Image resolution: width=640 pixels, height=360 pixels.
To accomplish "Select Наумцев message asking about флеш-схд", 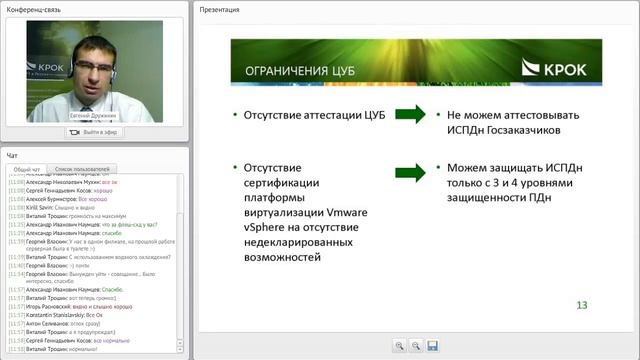I will [x=83, y=225].
